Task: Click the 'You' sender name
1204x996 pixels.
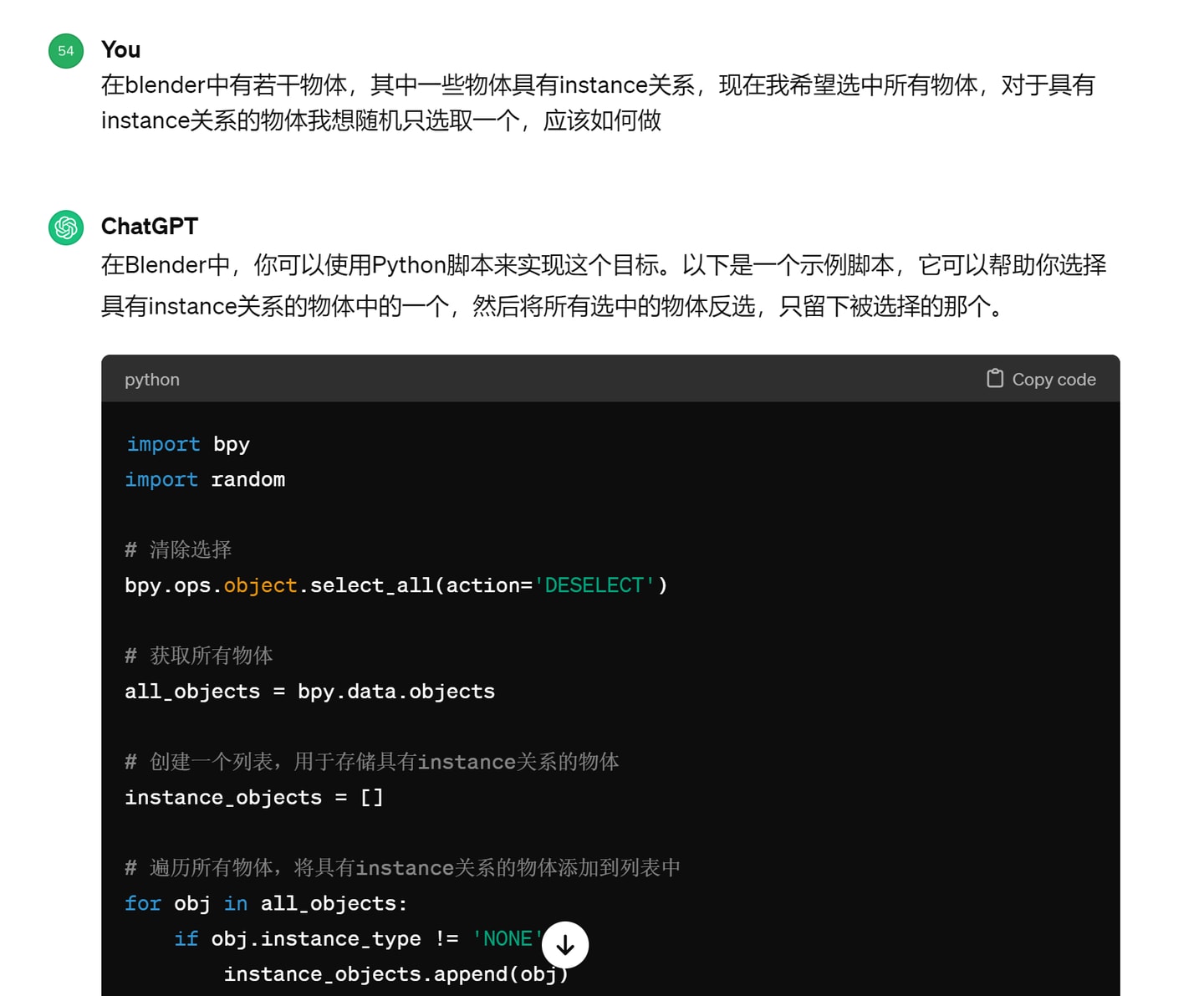Action: click(120, 50)
